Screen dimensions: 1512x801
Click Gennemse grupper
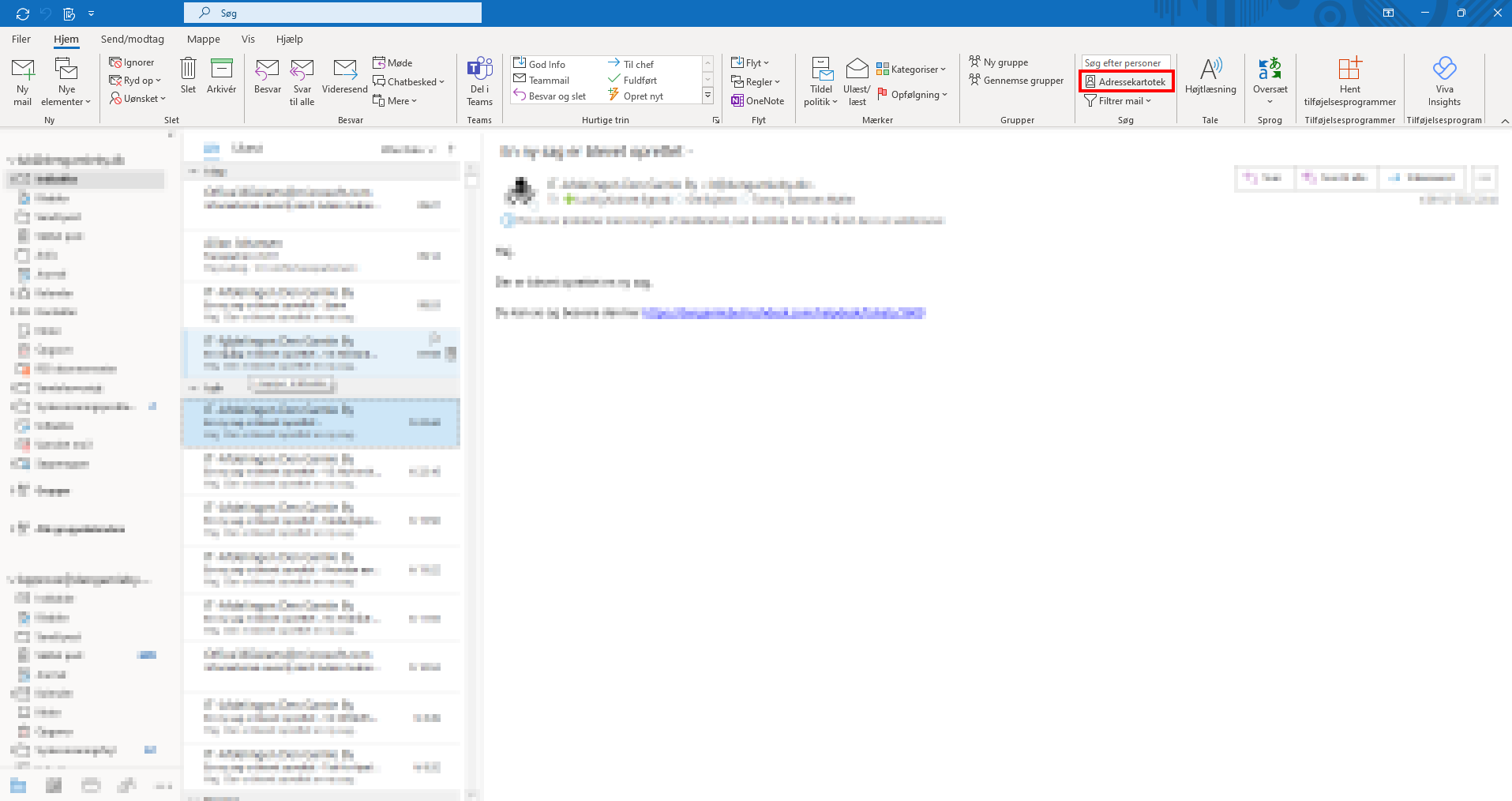pos(1016,80)
